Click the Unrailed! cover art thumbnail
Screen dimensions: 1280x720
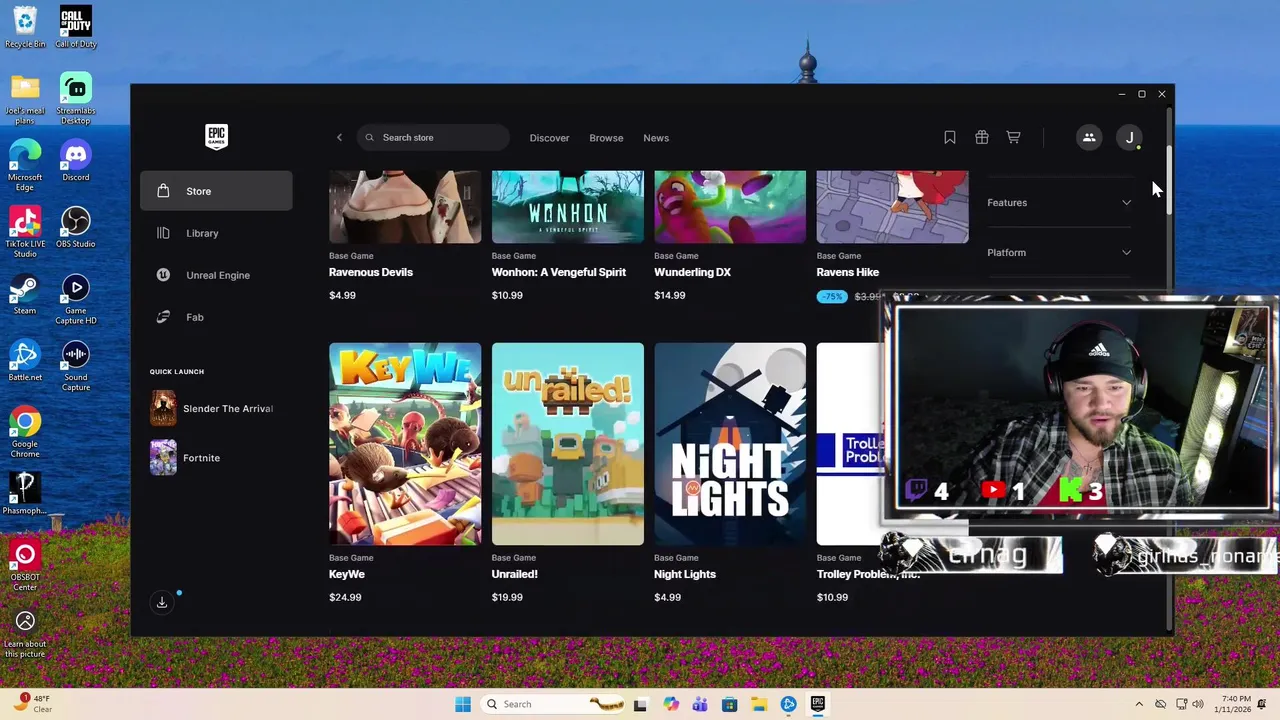tap(568, 444)
